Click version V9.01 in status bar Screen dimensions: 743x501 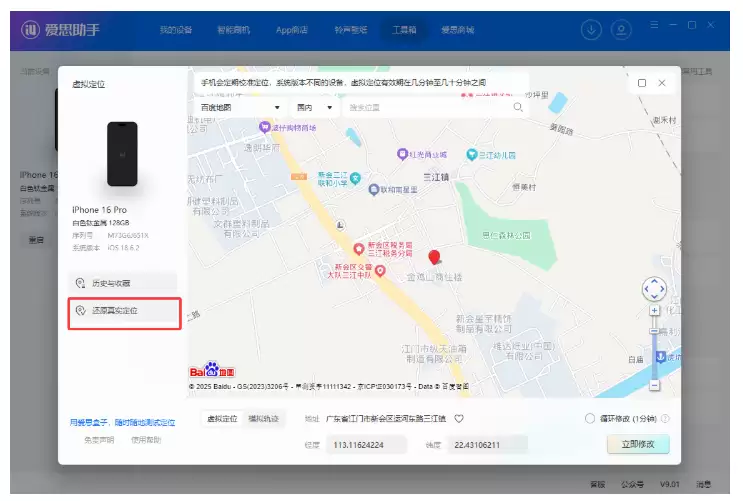coord(669,484)
